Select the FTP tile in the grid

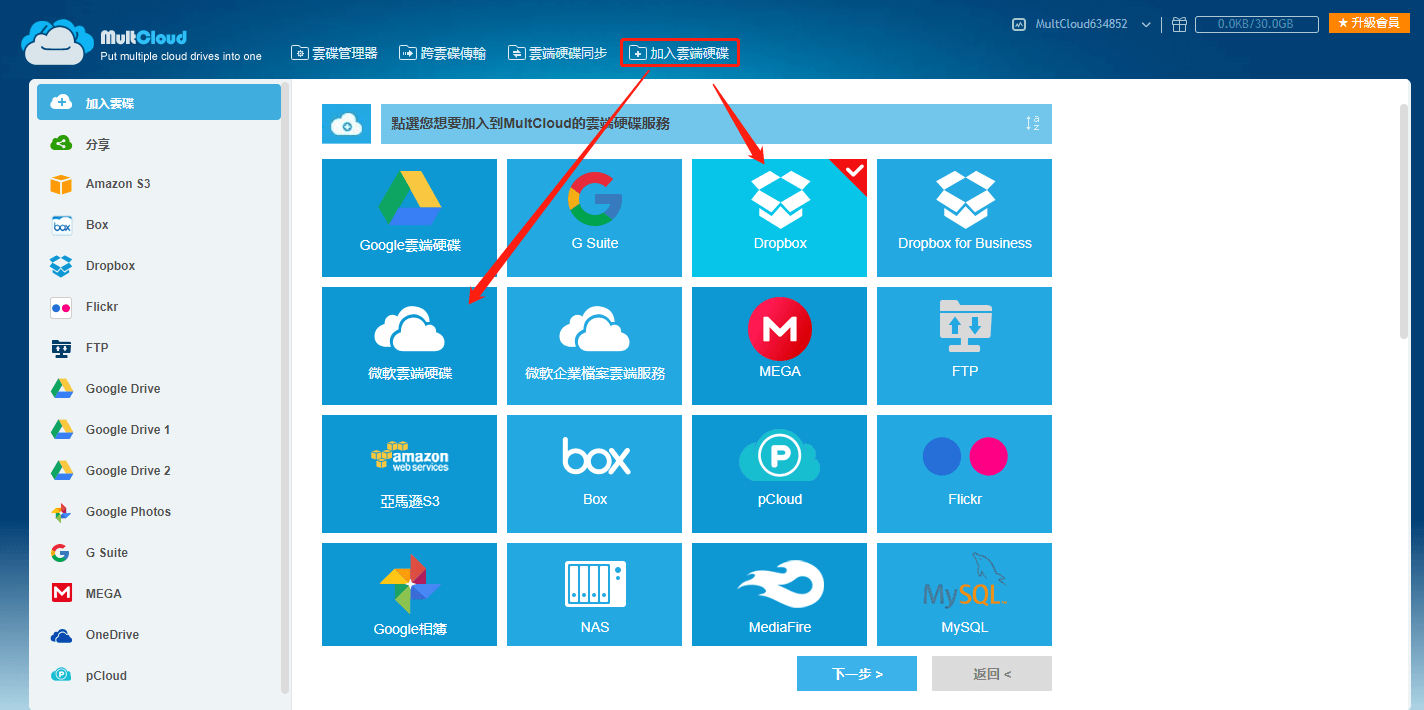click(964, 346)
